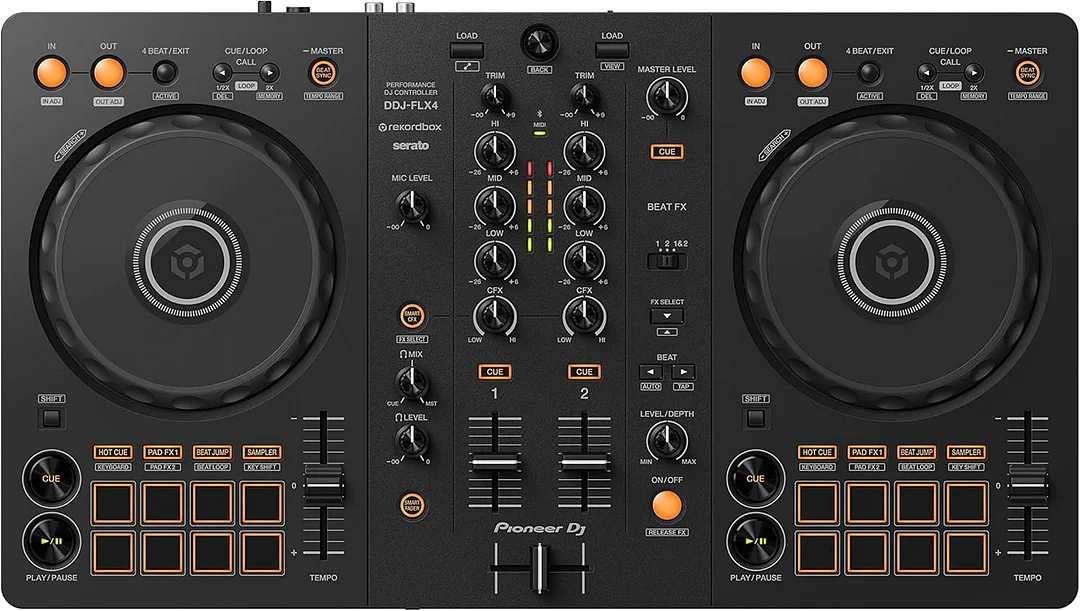Click the right deck SHIFT button
Image resolution: width=1080 pixels, height=611 pixels.
(756, 418)
